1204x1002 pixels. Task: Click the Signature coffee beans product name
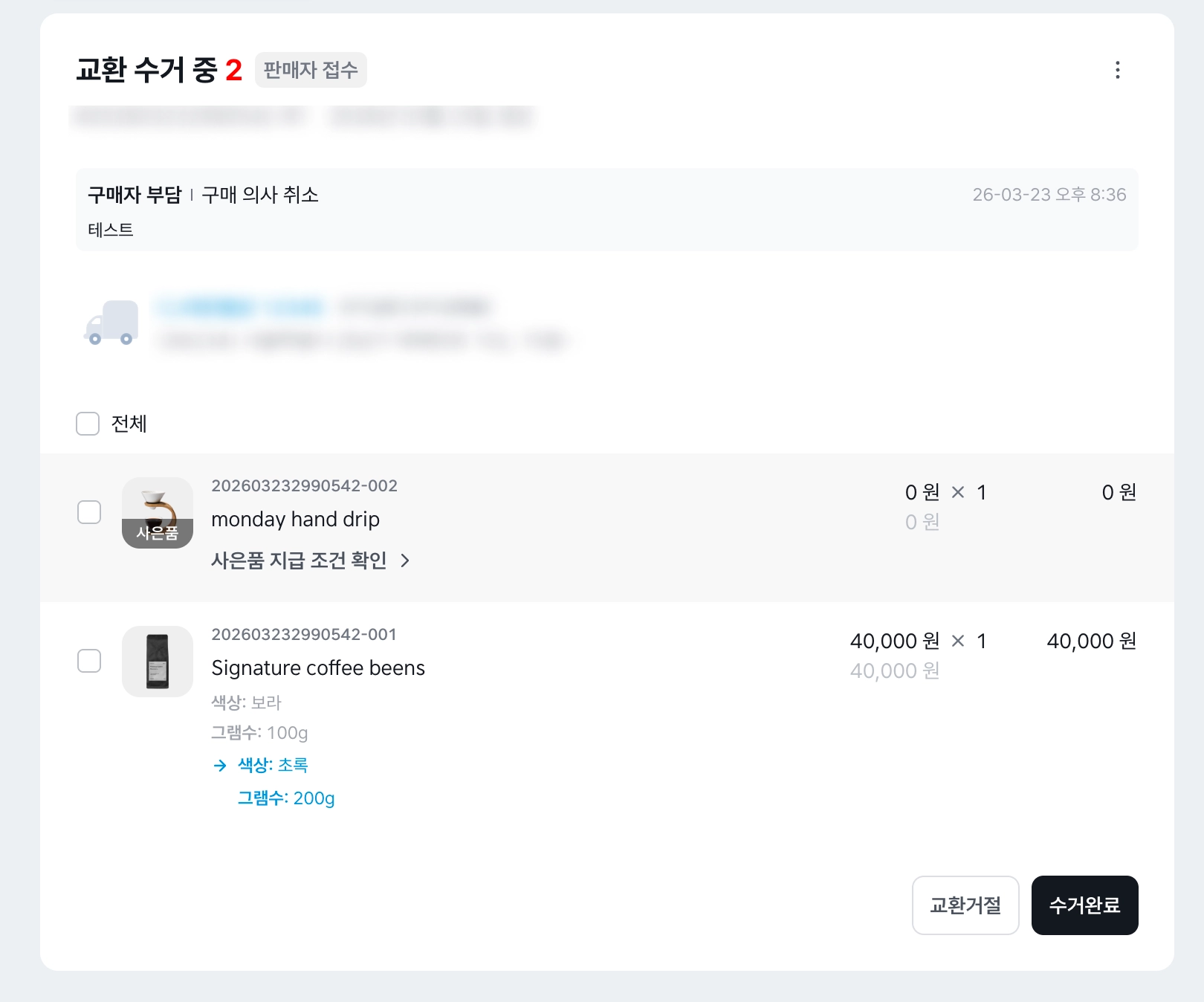[318, 668]
